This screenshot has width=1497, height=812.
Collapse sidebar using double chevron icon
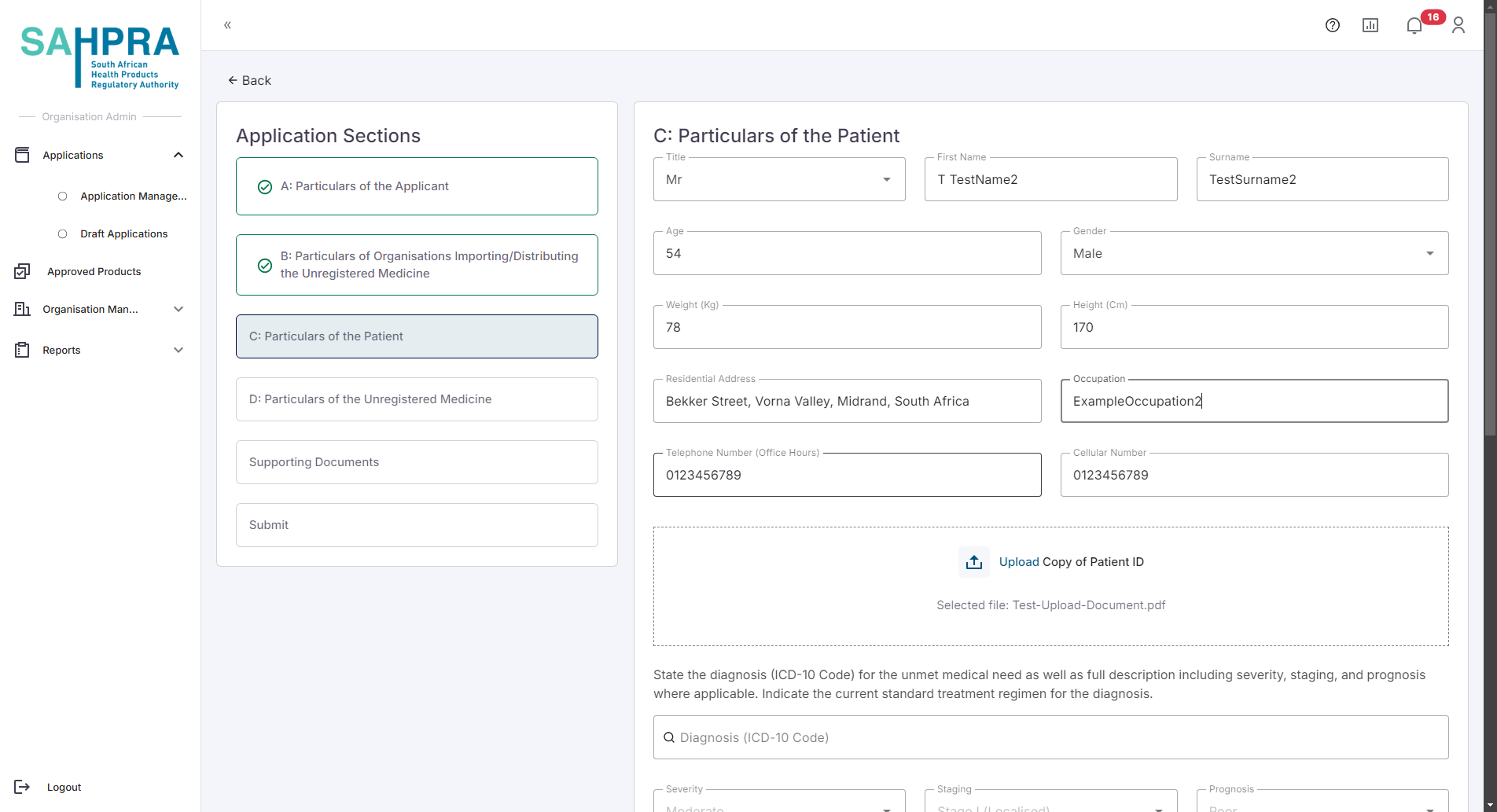[x=227, y=25]
